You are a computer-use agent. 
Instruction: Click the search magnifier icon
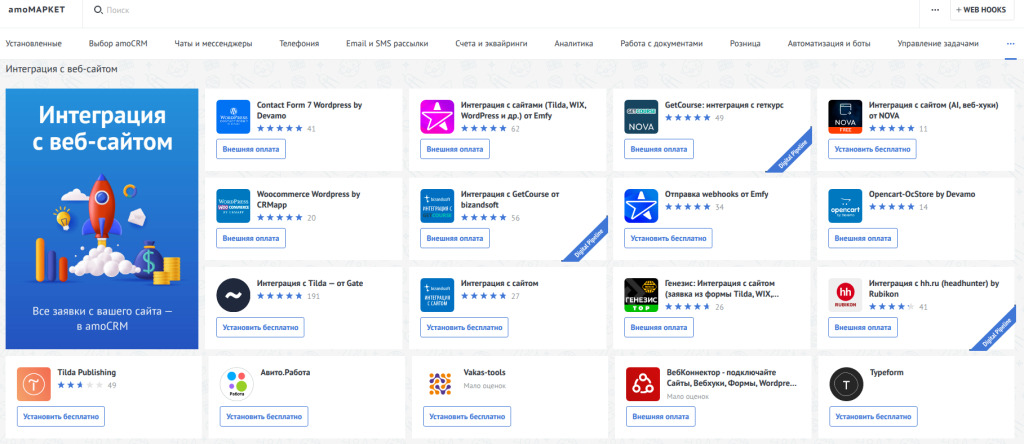pos(99,10)
